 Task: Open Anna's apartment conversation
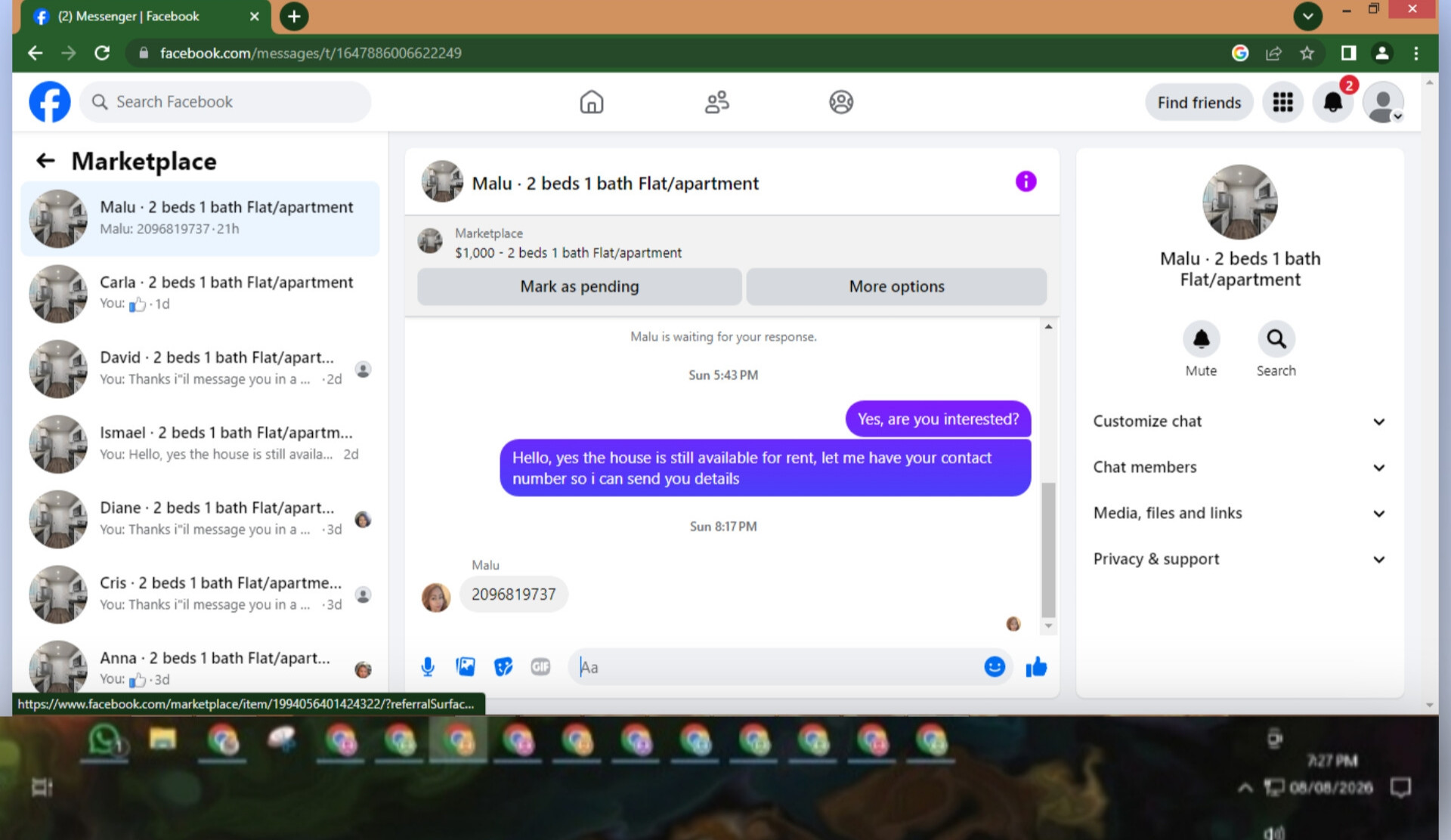click(x=200, y=666)
